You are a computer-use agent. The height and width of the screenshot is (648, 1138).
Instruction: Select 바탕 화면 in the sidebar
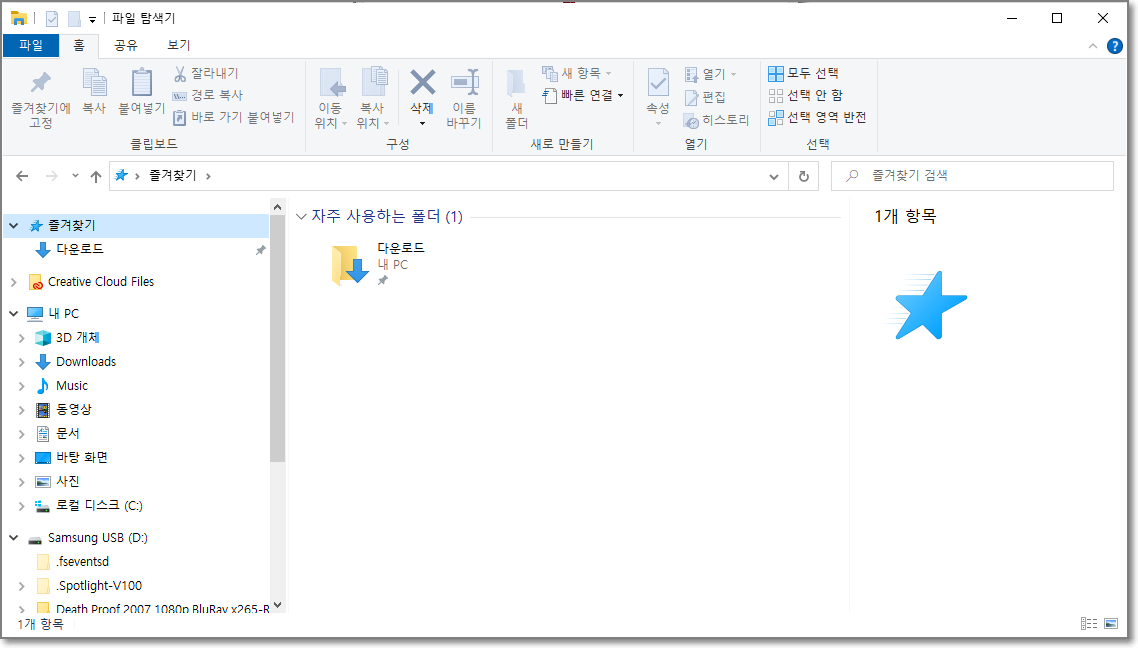pos(82,457)
